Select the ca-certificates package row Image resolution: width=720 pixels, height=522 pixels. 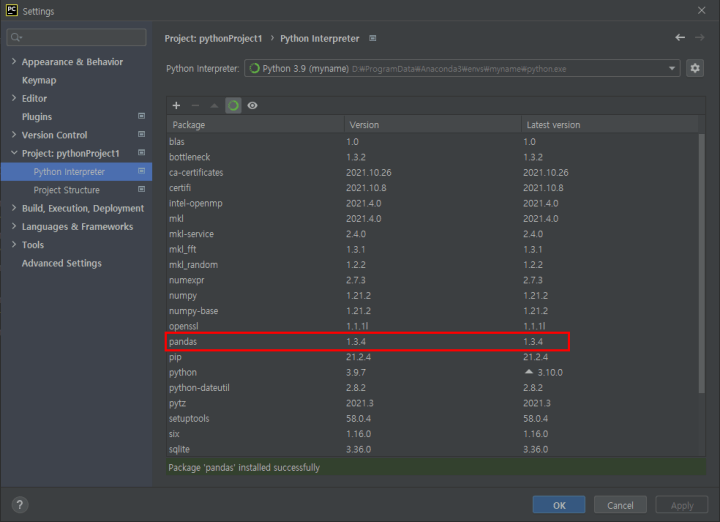(433, 173)
